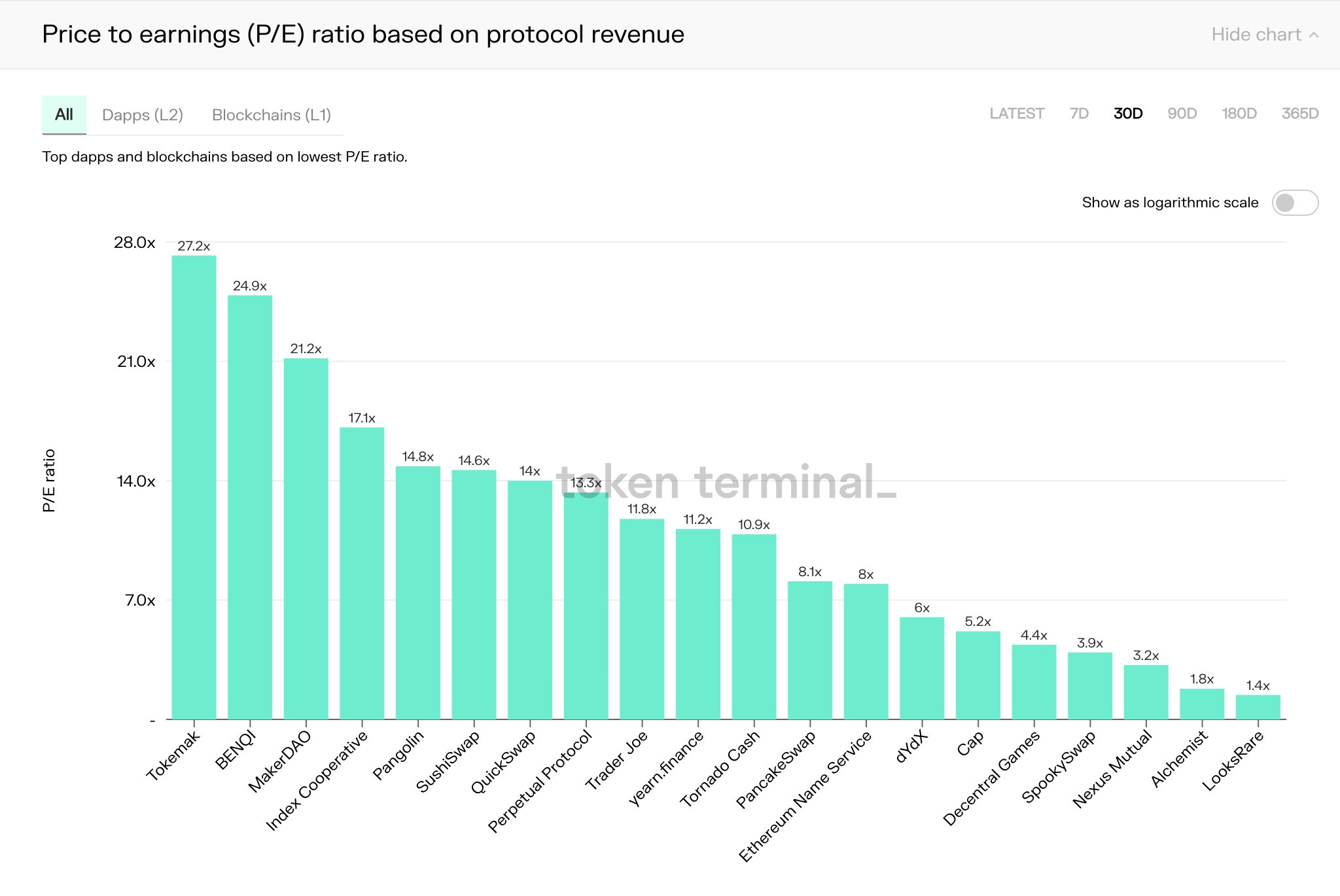The image size is (1340, 896).
Task: Click the QuickSwap bar at 14x
Action: tap(530, 600)
